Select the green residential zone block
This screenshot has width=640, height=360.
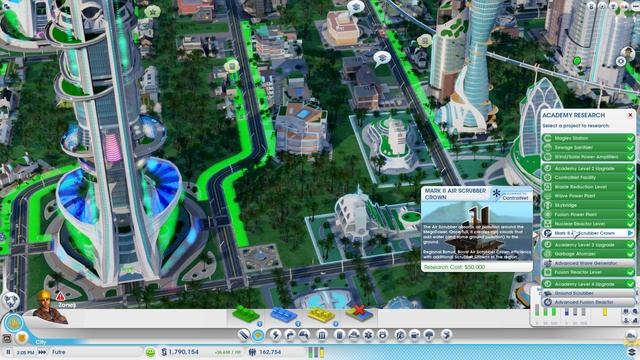pyautogui.click(x=246, y=315)
